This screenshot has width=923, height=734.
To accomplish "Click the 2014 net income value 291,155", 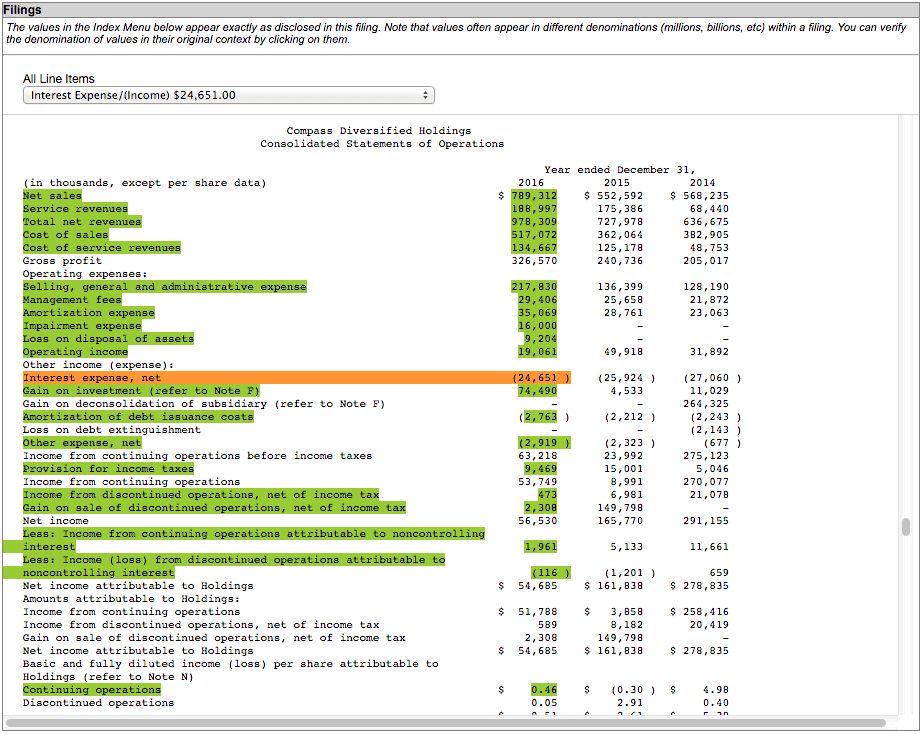I will coord(706,521).
